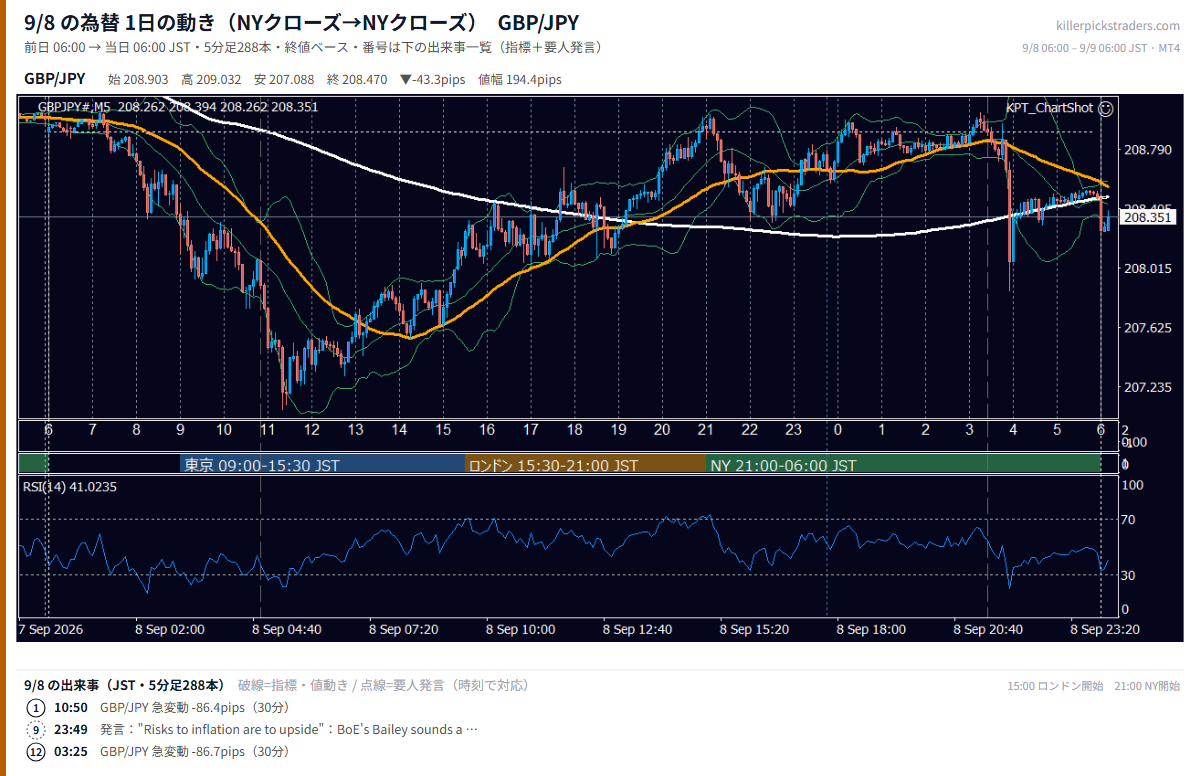Select the Tokyo 09:00-15:30 JST session bar

pos(322,465)
